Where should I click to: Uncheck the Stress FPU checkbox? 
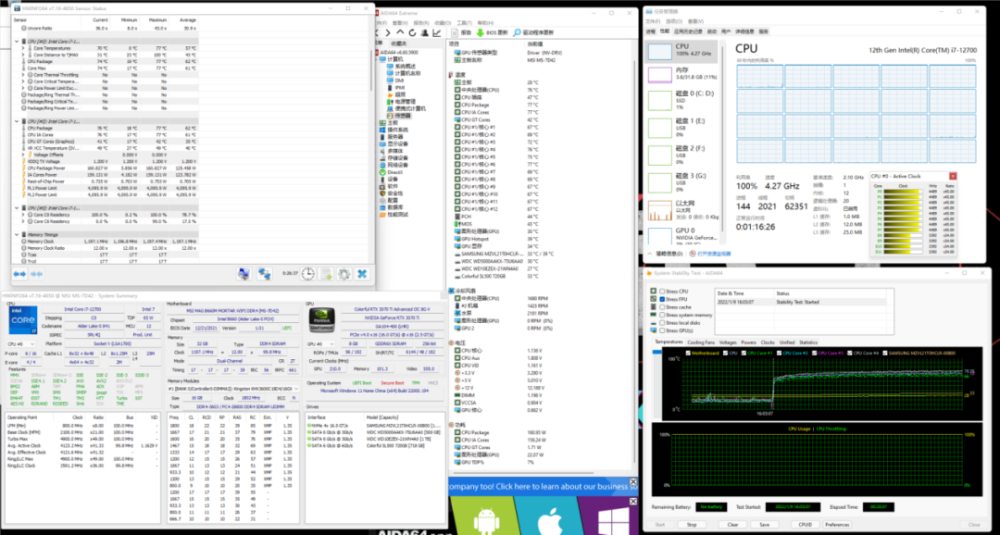(x=660, y=299)
